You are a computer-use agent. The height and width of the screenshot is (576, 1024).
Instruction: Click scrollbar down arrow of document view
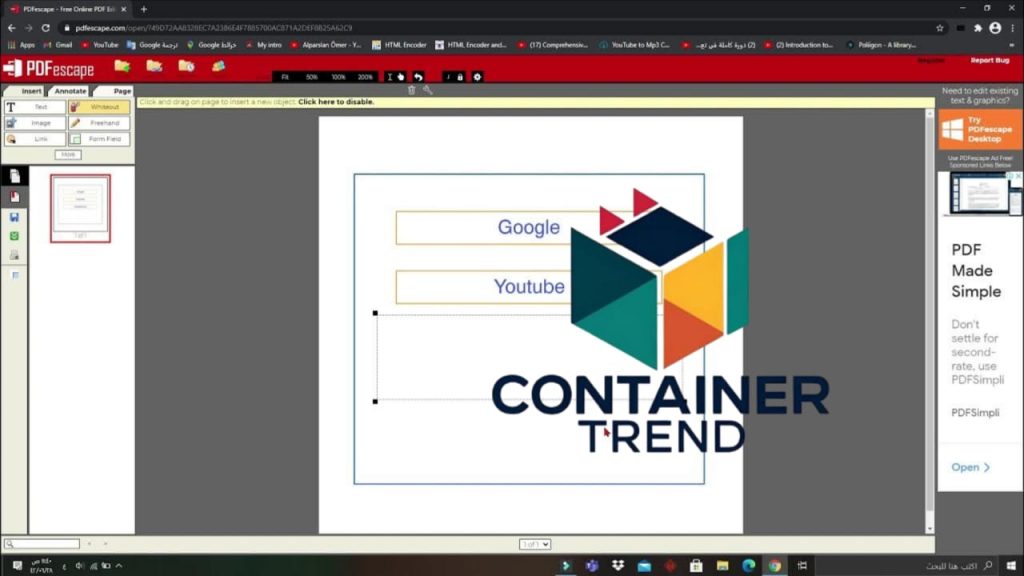pyautogui.click(x=930, y=529)
